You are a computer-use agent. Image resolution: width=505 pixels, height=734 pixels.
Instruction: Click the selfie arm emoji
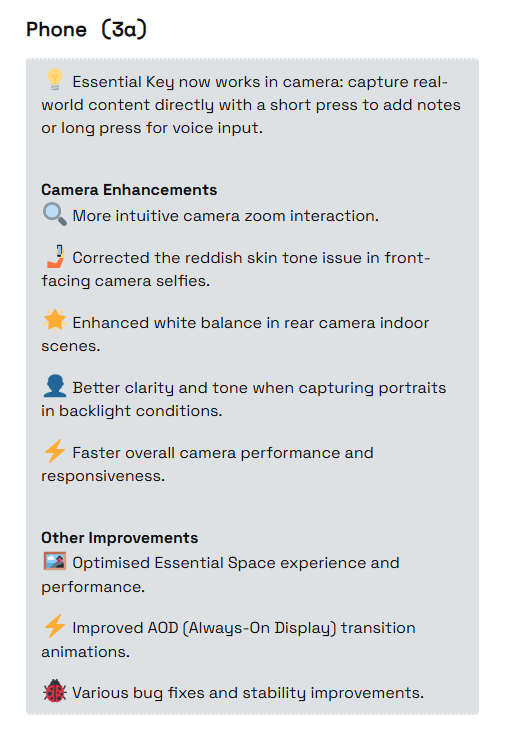coord(55,256)
